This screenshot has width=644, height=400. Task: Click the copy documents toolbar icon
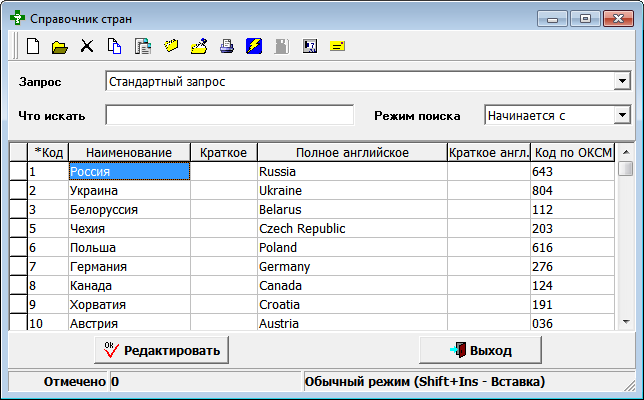coord(114,46)
